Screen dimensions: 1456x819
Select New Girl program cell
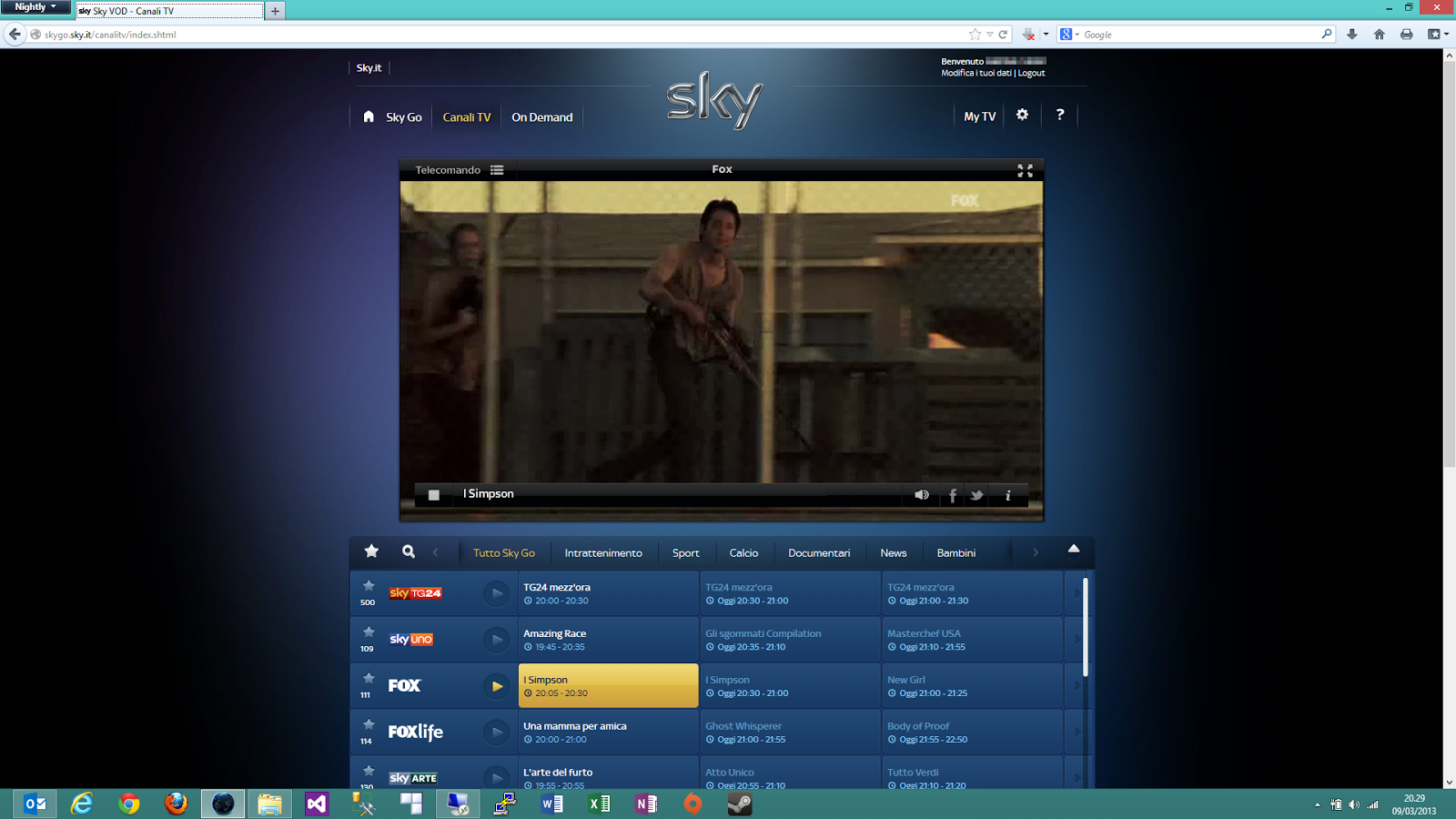(x=972, y=686)
